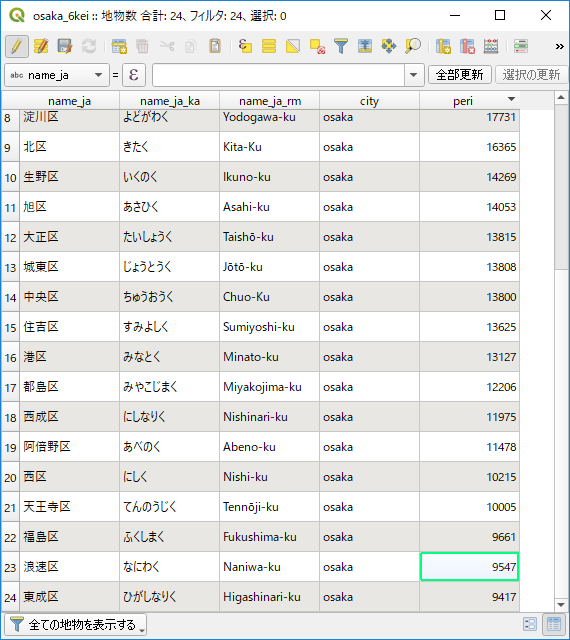Toggle editing mode pencil icon

(x=17, y=46)
